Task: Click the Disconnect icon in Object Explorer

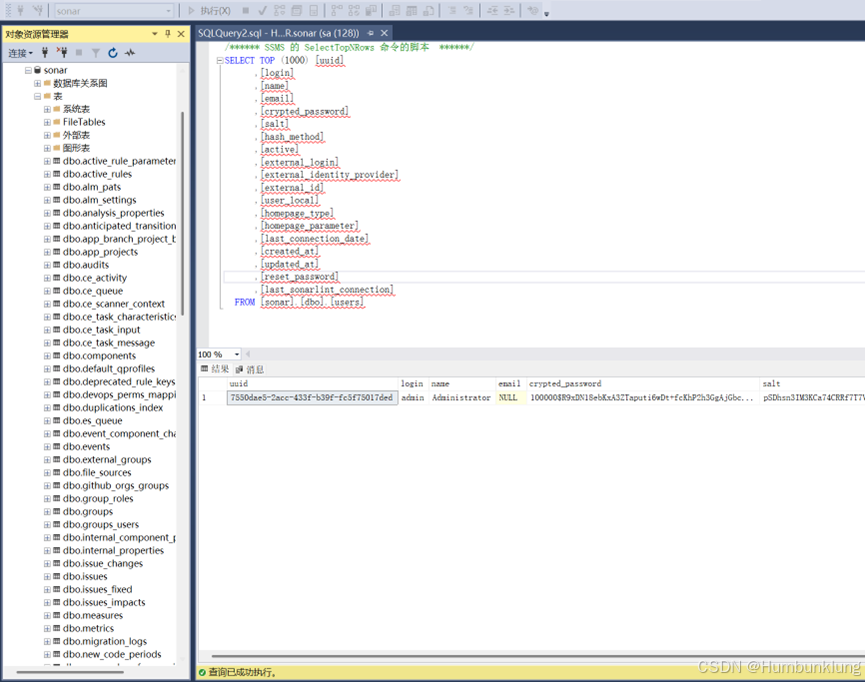Action: pos(62,52)
